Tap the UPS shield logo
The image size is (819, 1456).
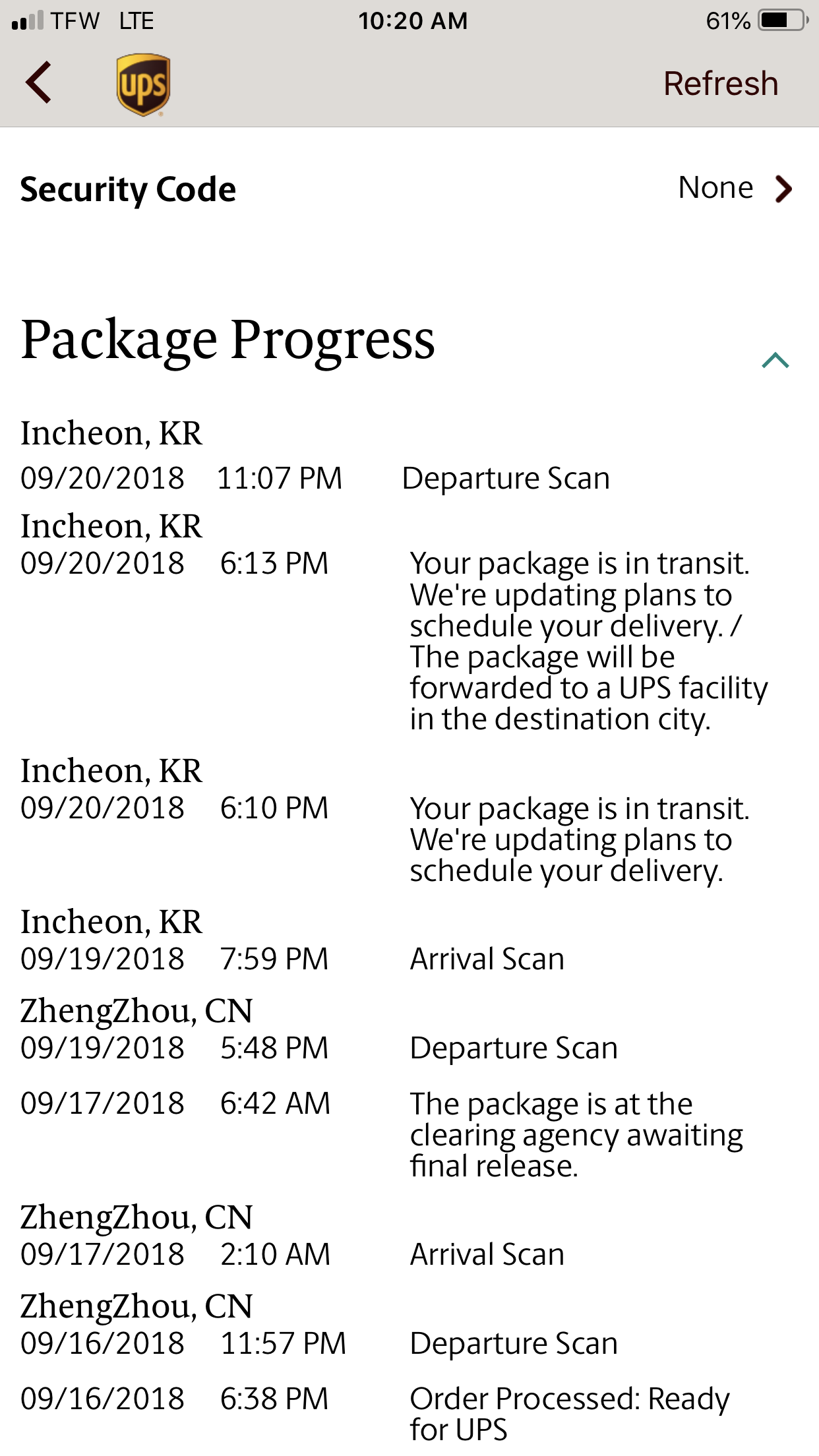coord(143,85)
